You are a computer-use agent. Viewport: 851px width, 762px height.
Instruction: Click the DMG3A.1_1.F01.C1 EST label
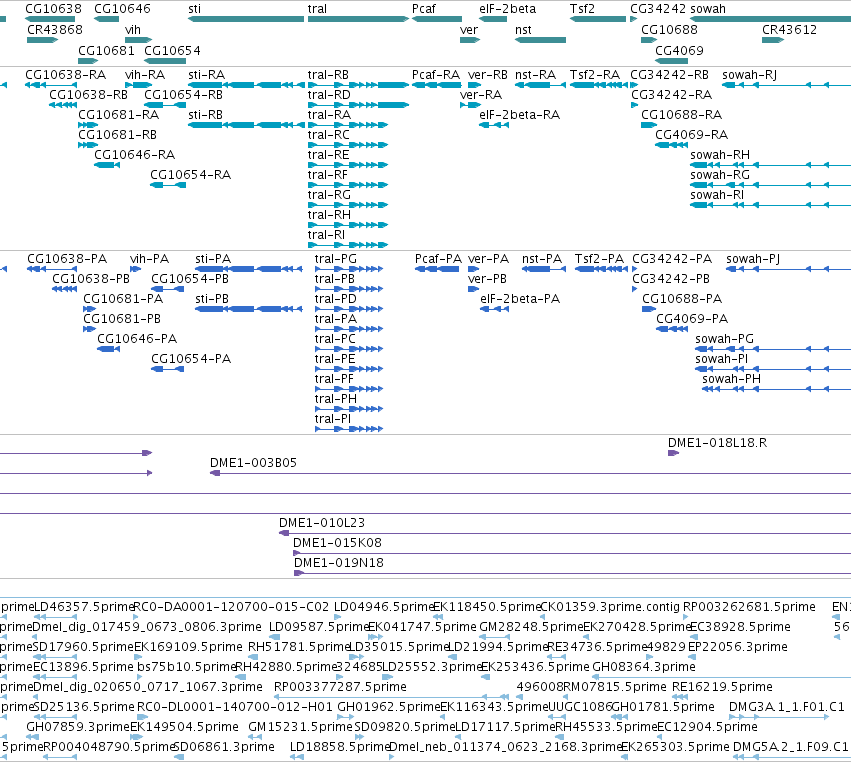[x=787, y=707]
